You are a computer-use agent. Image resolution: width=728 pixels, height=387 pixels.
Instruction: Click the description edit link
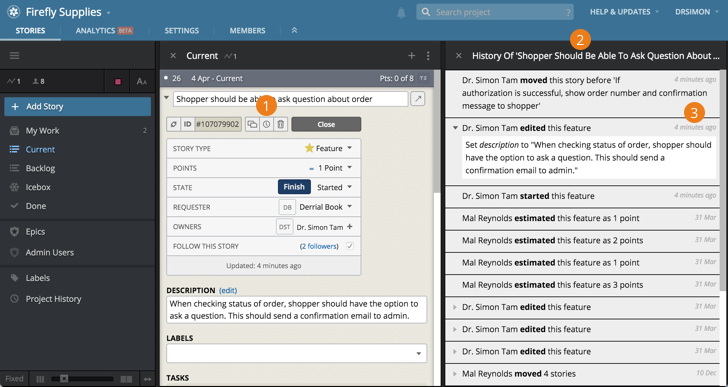228,290
